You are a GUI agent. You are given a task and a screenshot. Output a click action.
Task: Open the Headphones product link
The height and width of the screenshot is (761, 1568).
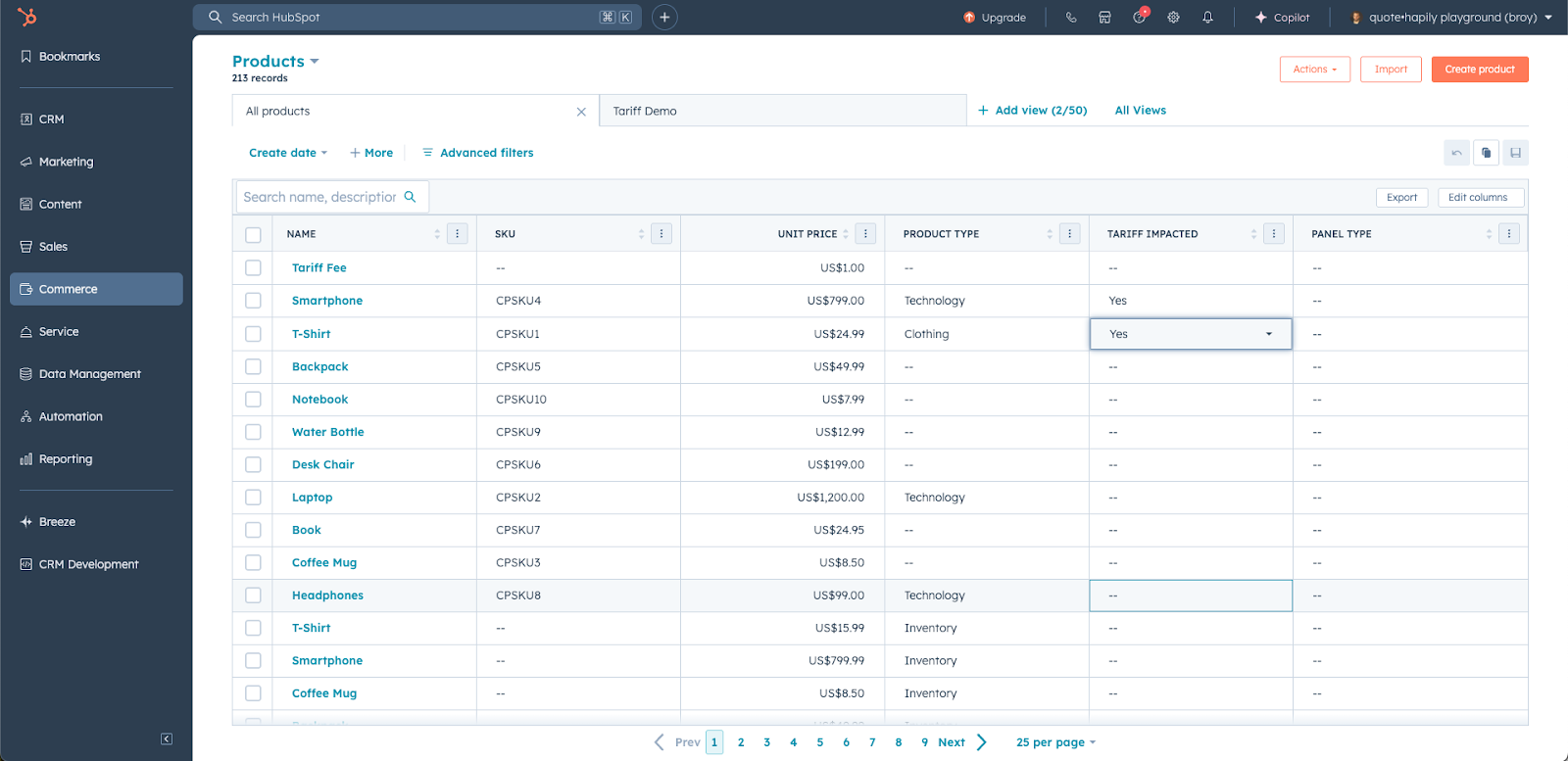[x=327, y=595]
